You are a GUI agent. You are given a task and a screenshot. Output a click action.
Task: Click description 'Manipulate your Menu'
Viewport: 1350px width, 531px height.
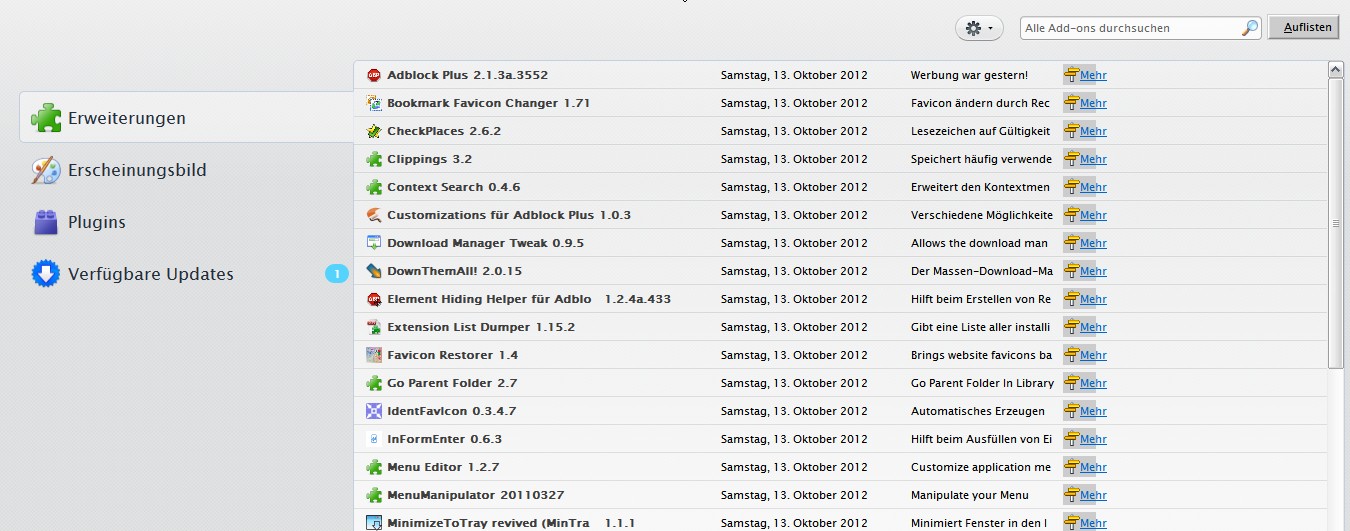(x=972, y=495)
